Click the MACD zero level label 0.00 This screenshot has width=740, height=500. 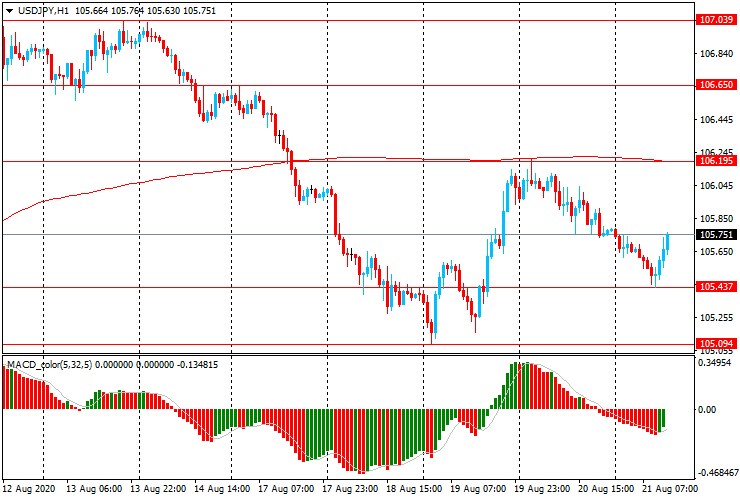[x=707, y=409]
